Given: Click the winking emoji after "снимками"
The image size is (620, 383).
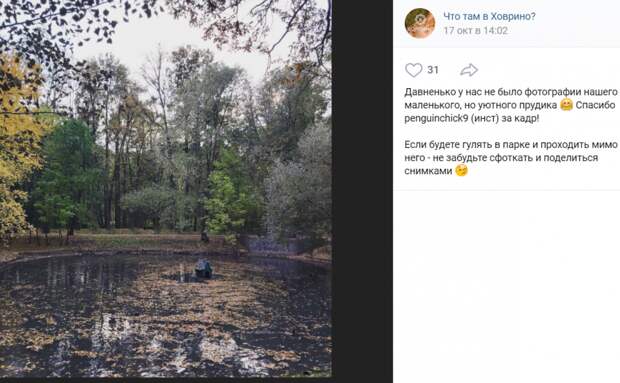Looking at the screenshot, I should click(461, 171).
